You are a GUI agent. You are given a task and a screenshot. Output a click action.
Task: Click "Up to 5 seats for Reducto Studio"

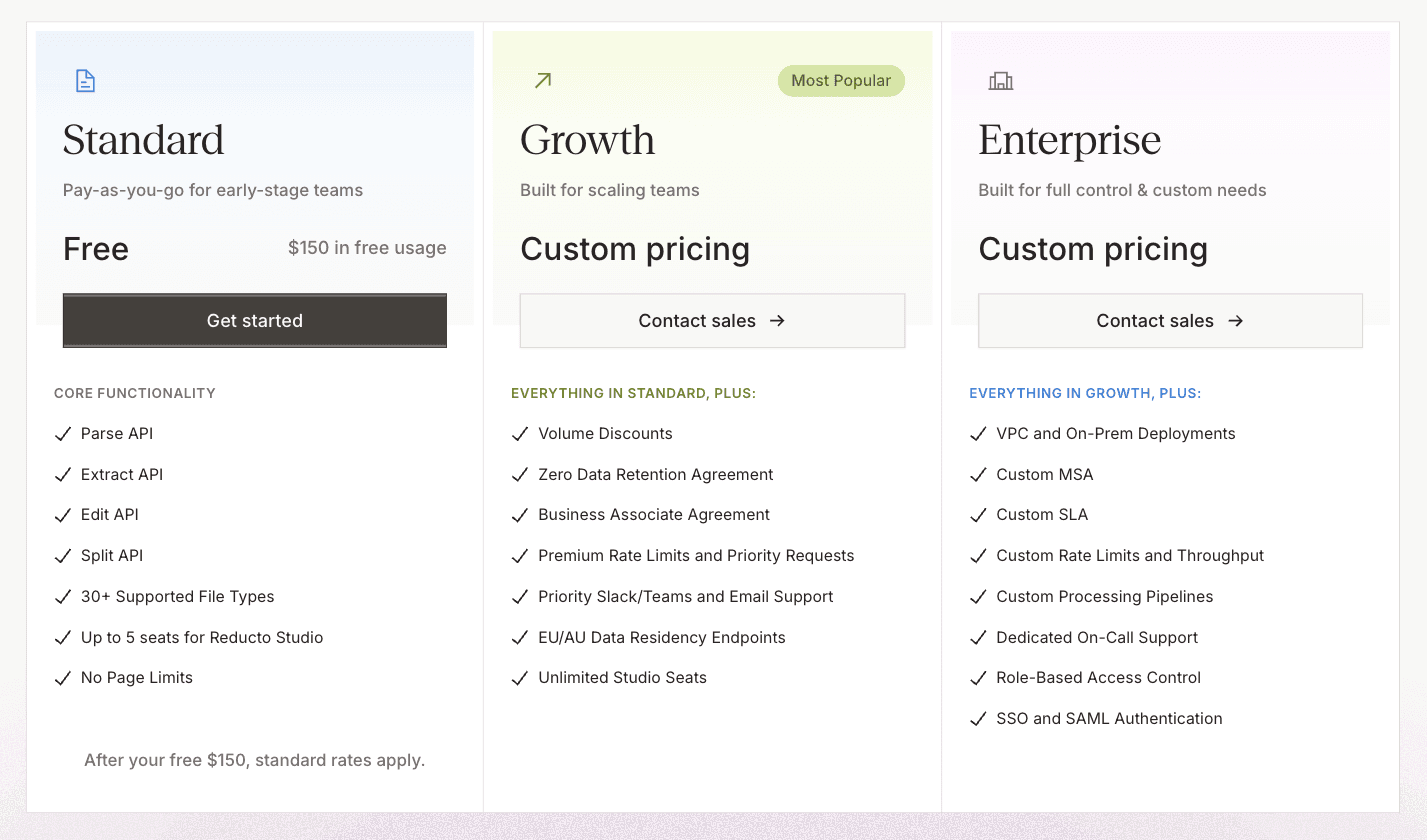[202, 638]
